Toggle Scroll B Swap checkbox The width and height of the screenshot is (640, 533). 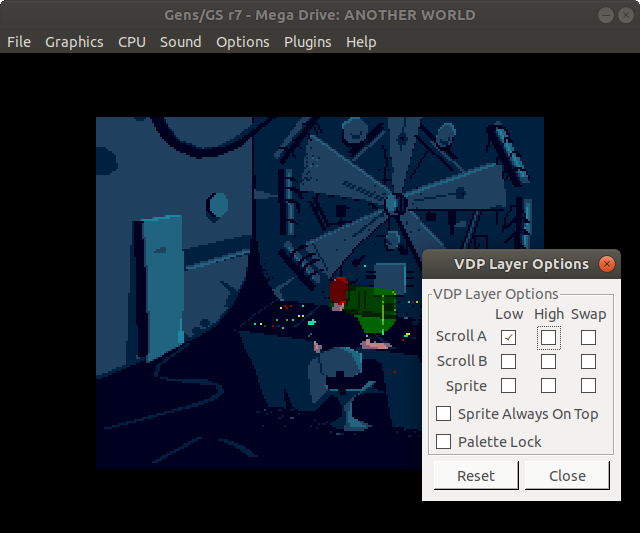tap(588, 361)
